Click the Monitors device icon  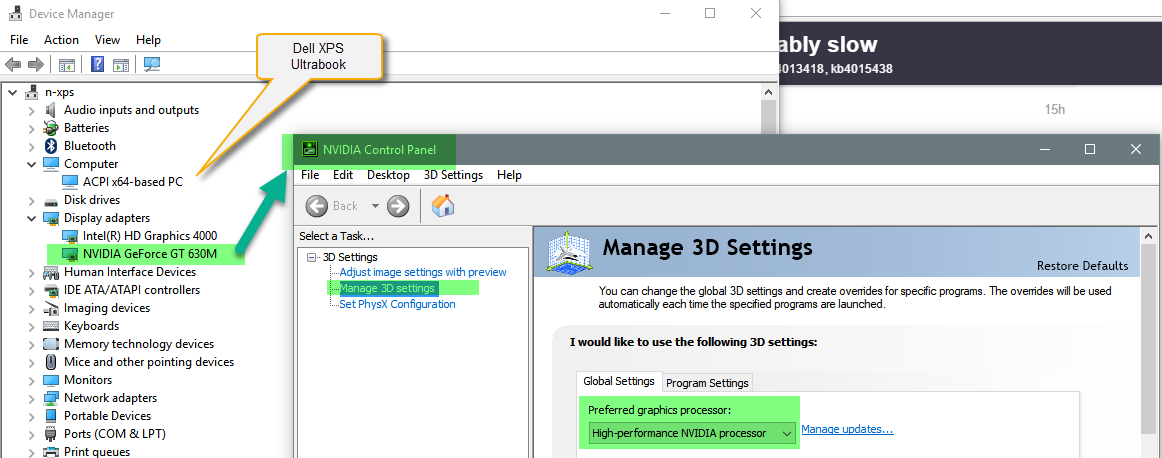click(x=51, y=380)
